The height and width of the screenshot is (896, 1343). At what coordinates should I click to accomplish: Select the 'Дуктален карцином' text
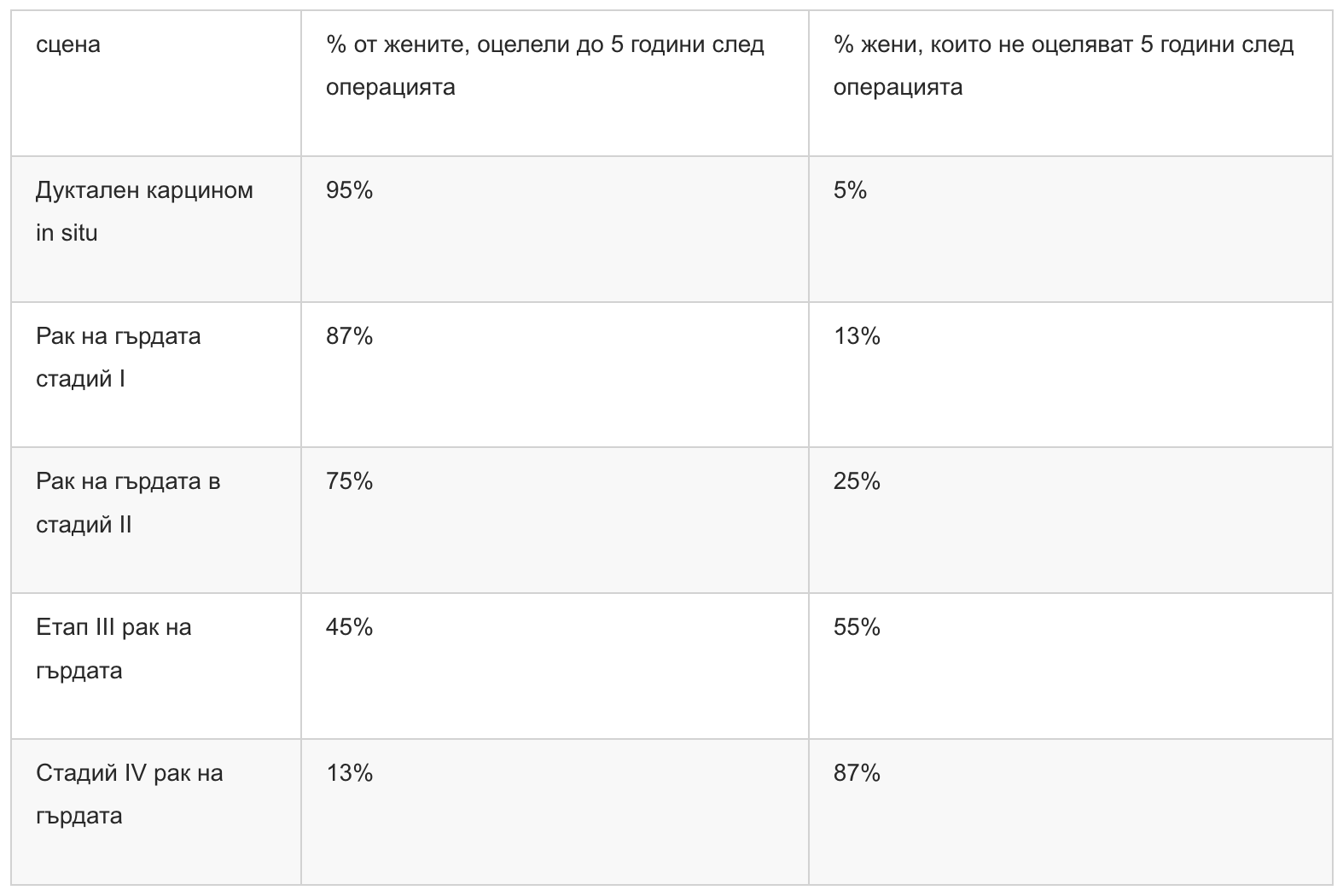(144, 189)
